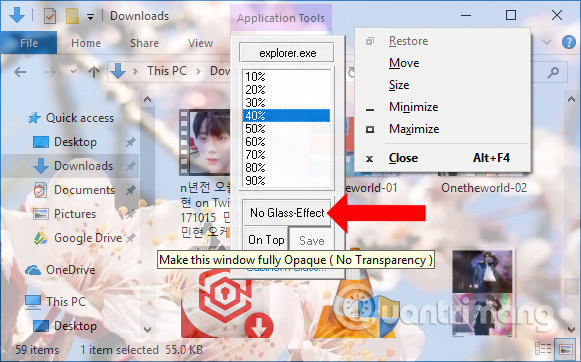Click This PC in the address bar
The height and width of the screenshot is (362, 581).
coord(167,71)
